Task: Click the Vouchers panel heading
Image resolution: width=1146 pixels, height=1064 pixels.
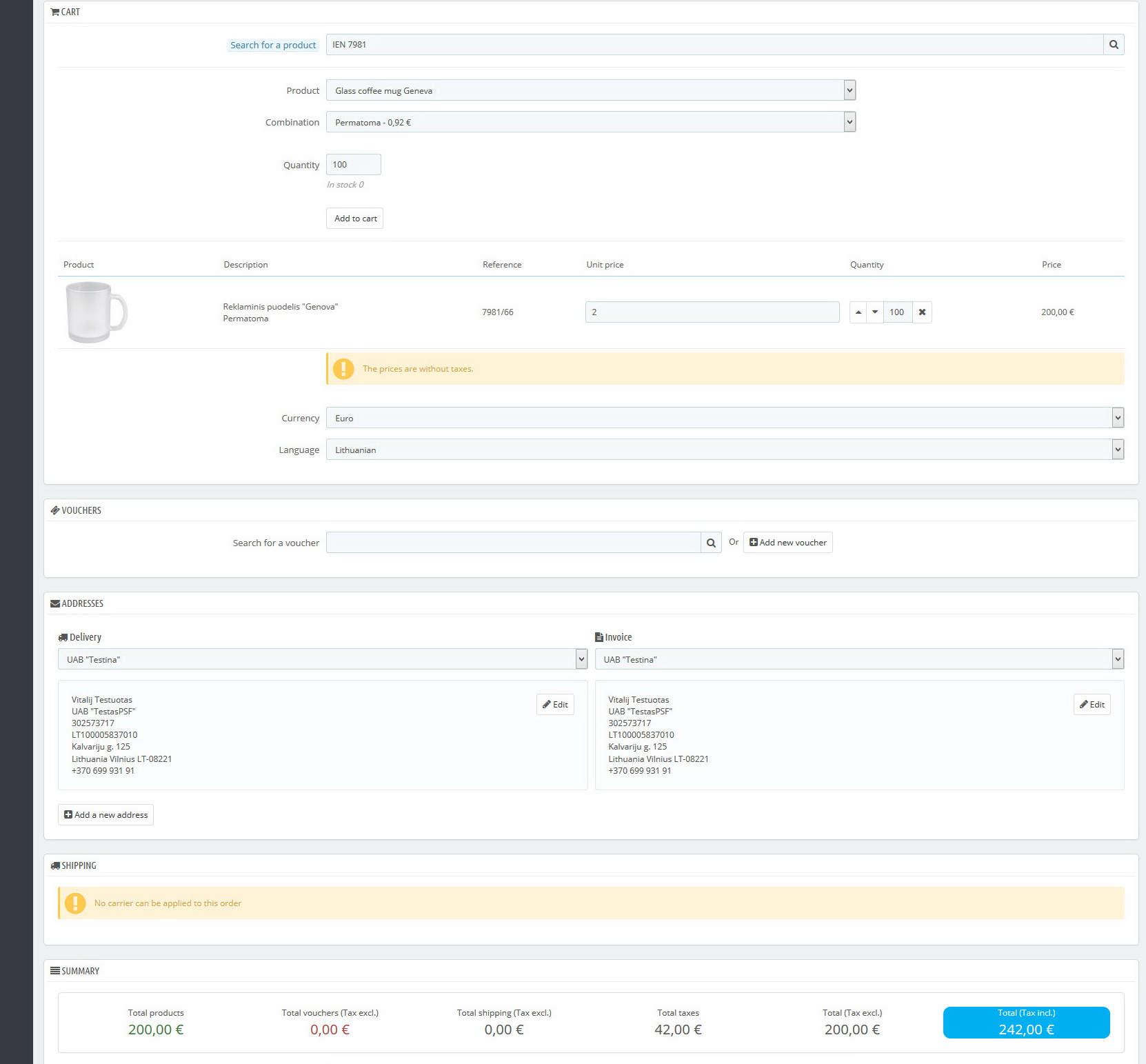Action: [x=76, y=510]
